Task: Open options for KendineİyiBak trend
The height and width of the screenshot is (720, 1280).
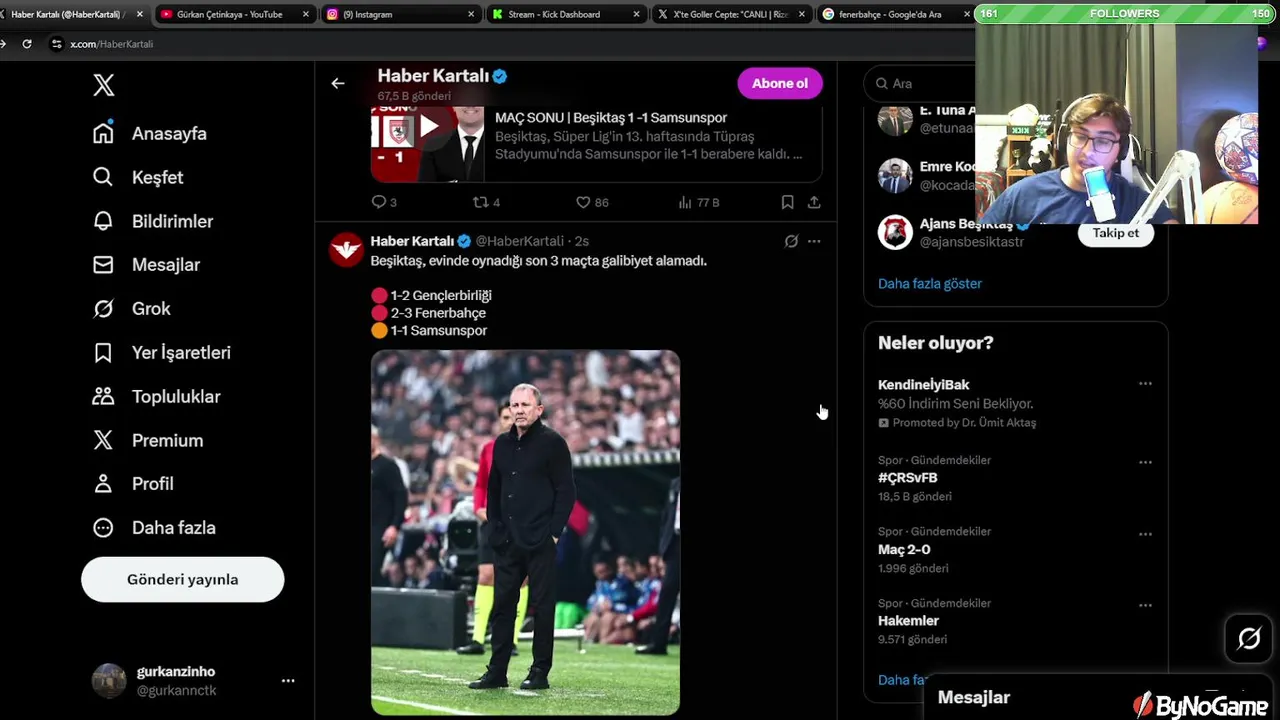Action: (x=1145, y=384)
